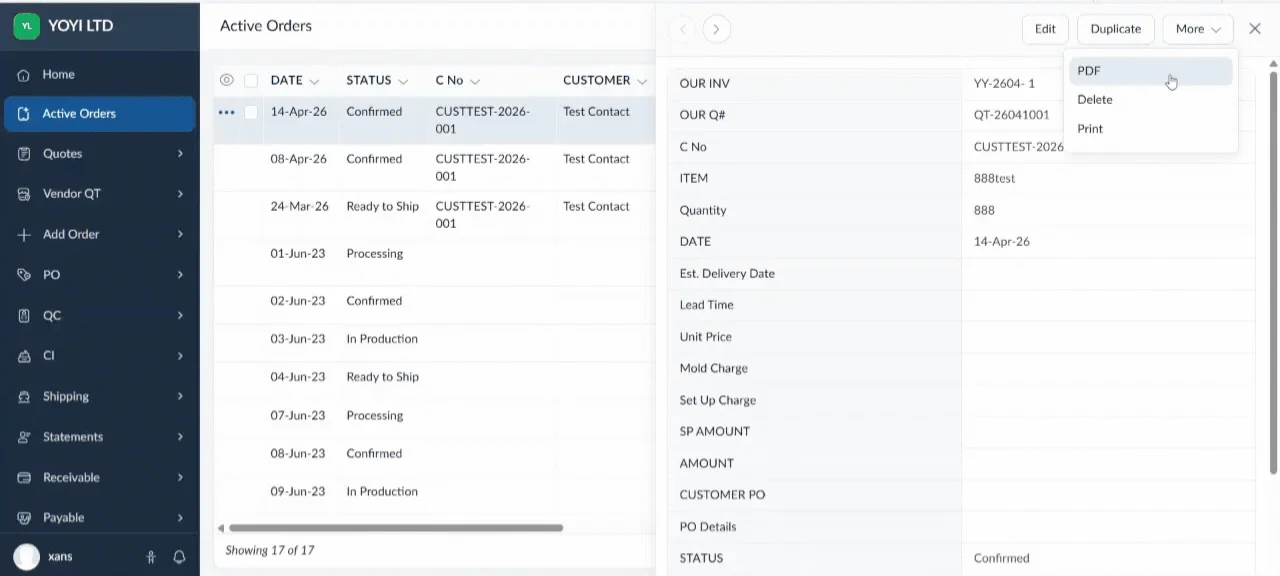
Task: Click the PO tag icon
Action: 24,275
